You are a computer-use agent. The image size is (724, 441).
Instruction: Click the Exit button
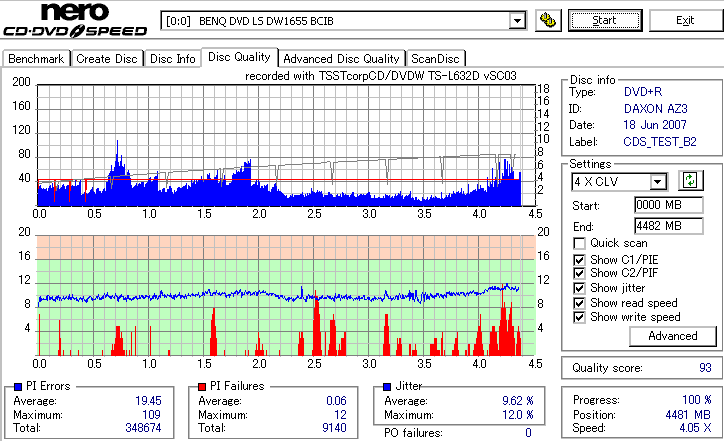click(x=685, y=20)
